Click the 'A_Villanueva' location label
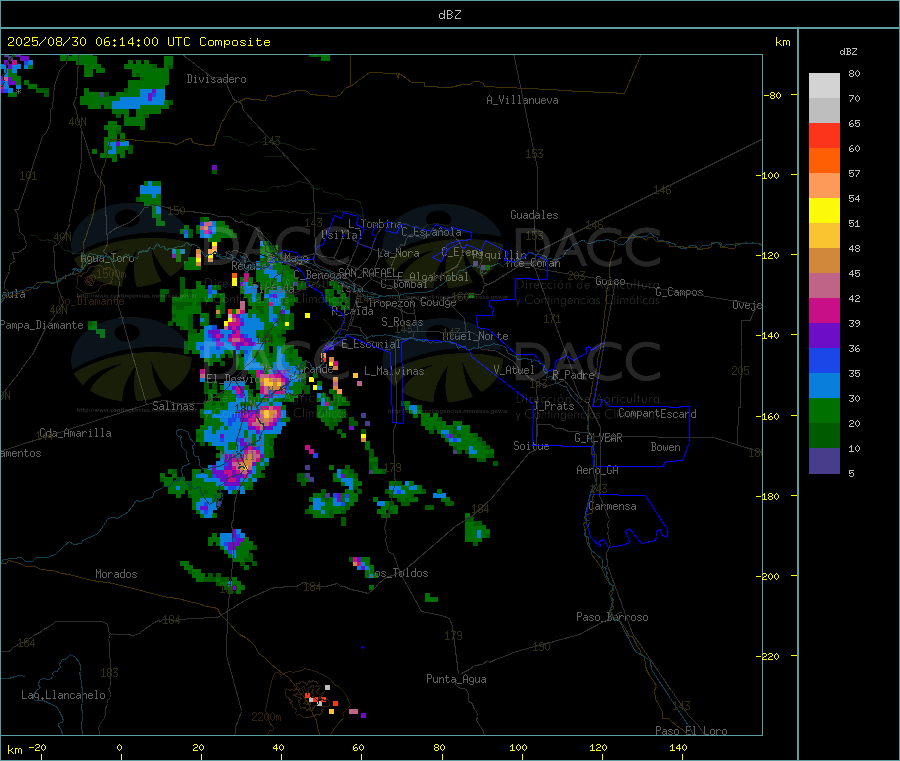Screen dimensions: 900x761 [x=522, y=100]
